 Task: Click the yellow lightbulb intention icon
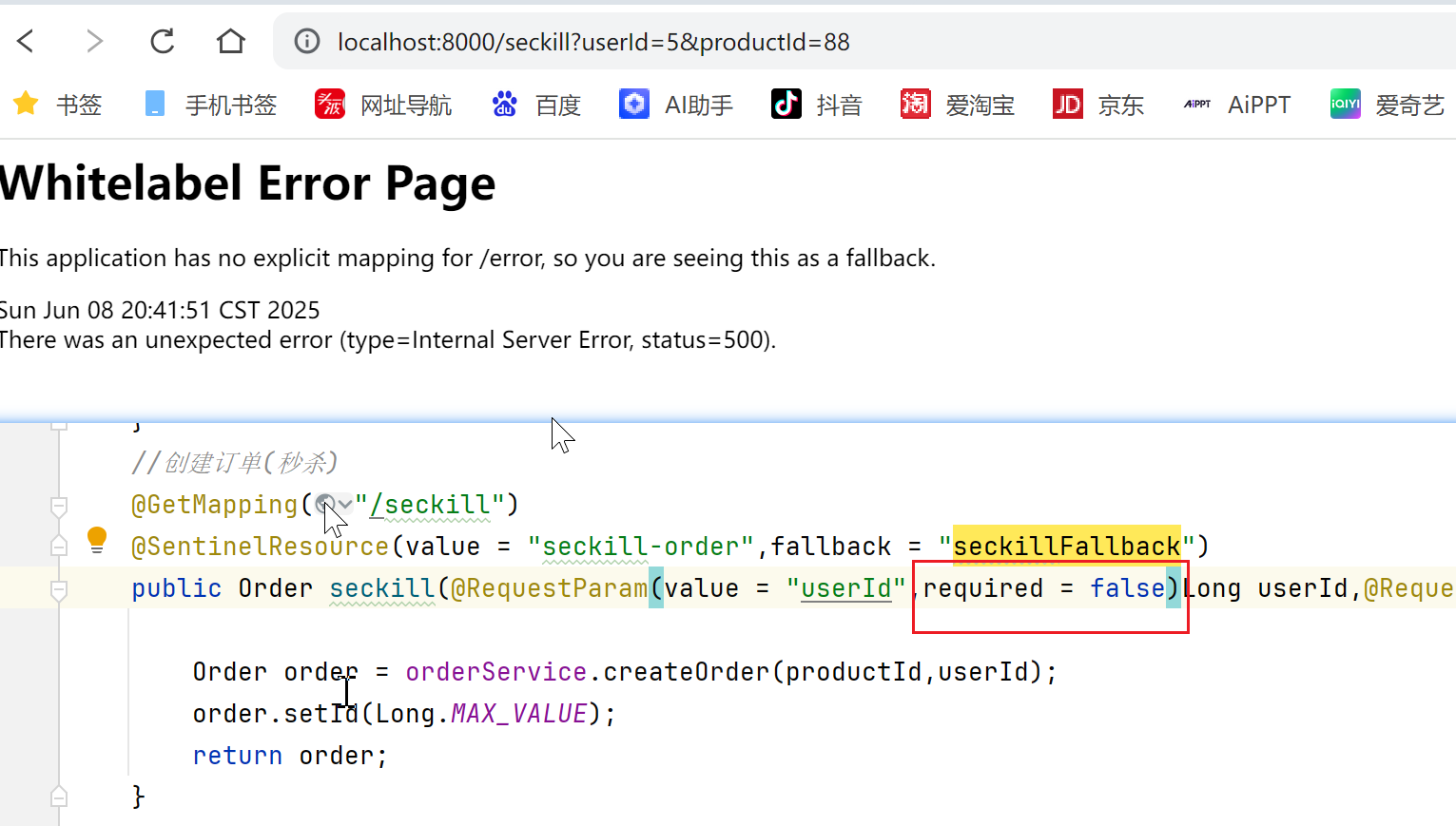tap(97, 540)
